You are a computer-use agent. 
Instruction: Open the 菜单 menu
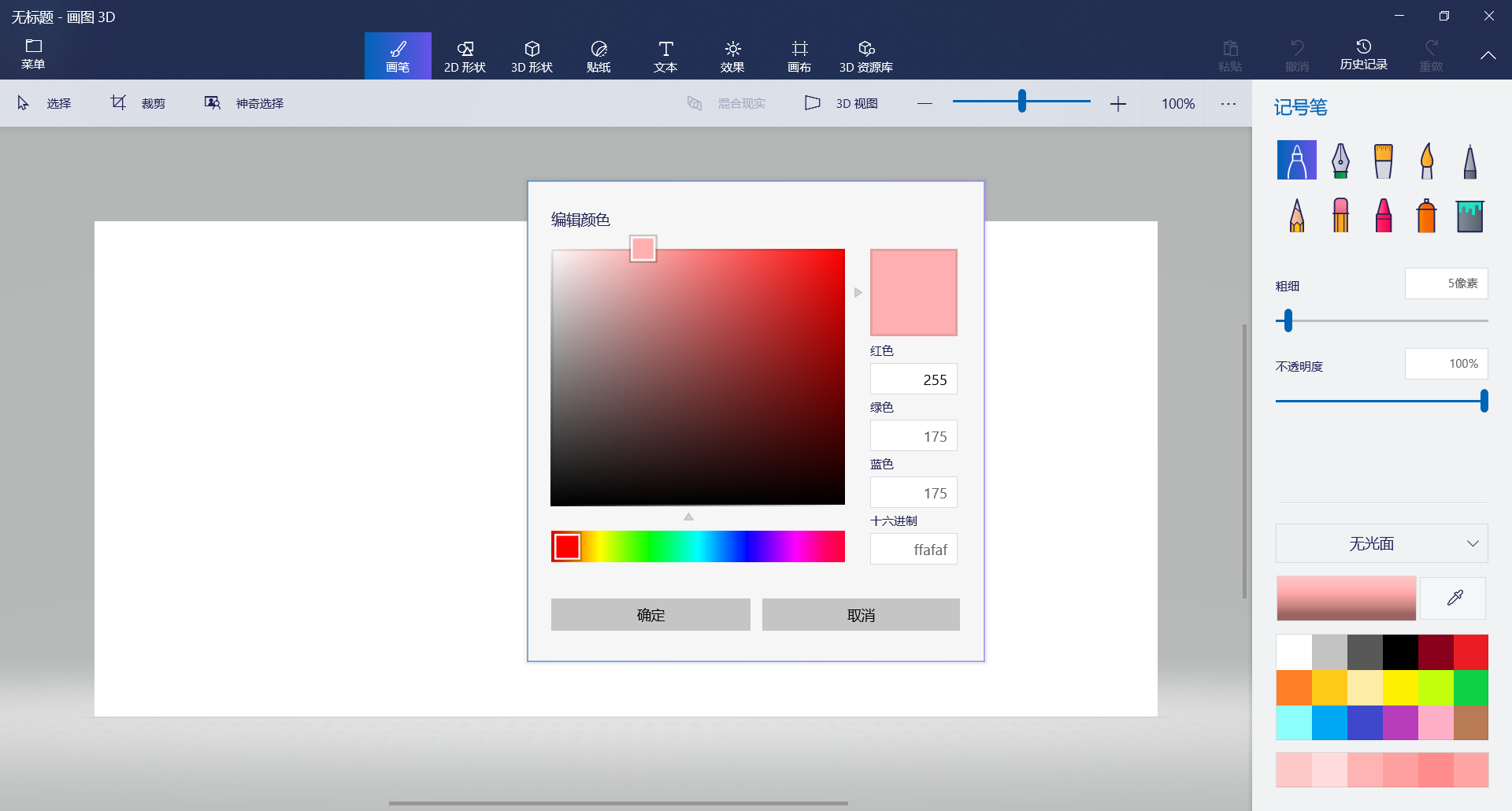click(x=33, y=54)
